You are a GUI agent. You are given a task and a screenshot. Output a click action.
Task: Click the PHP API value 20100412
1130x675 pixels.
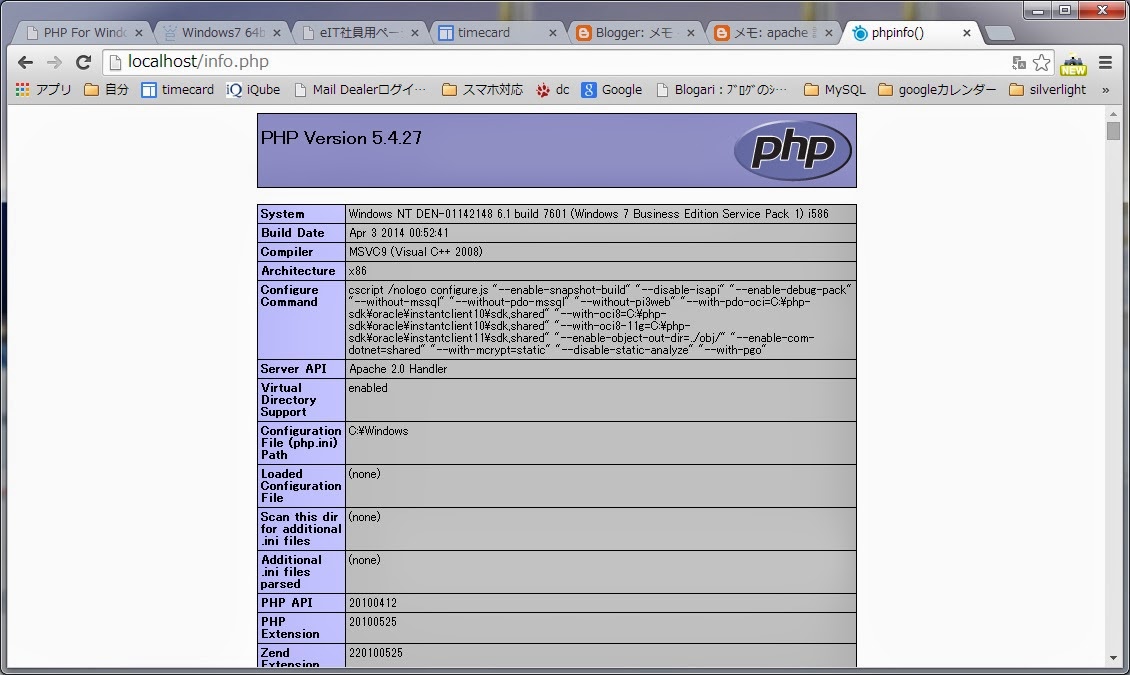tap(373, 603)
